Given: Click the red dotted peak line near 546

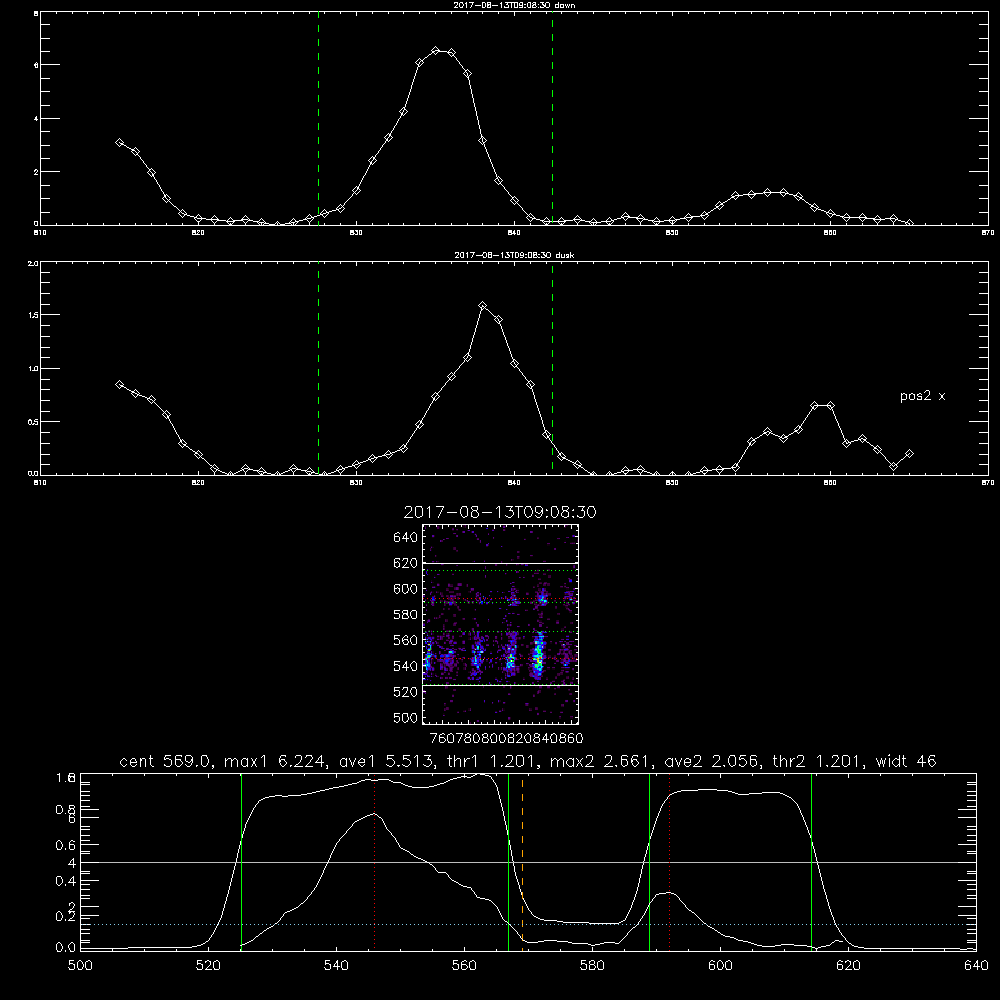Looking at the screenshot, I should click(x=374, y=861).
